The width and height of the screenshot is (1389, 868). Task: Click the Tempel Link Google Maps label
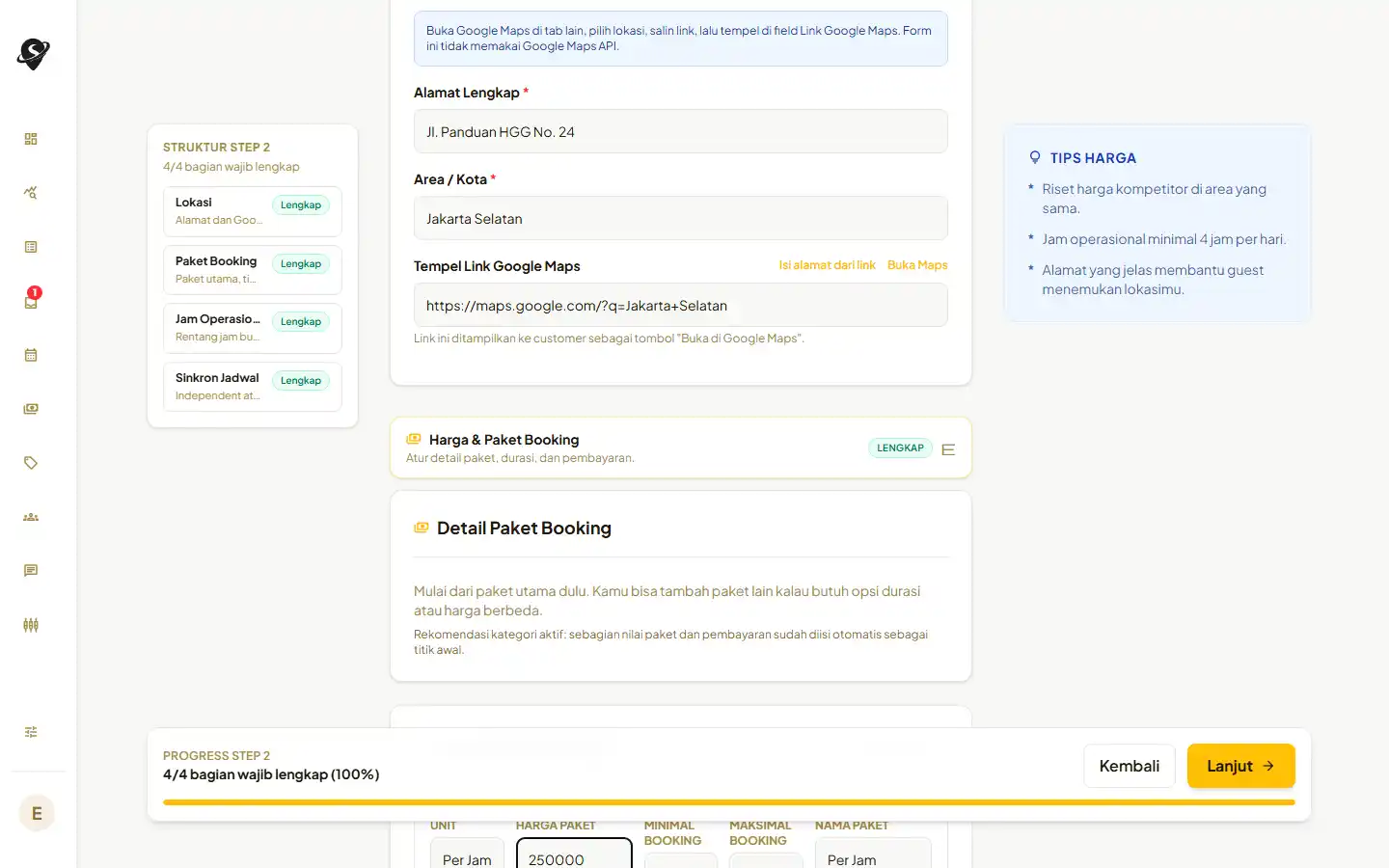[x=497, y=266]
